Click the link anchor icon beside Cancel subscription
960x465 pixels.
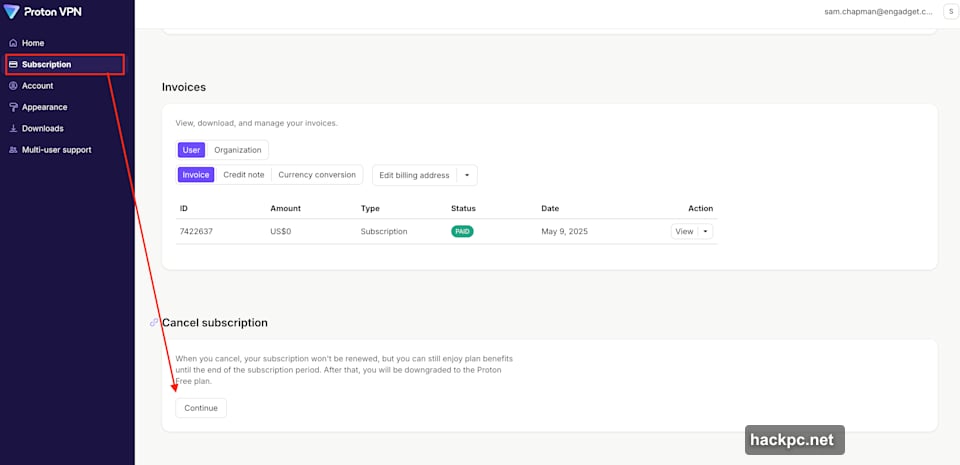pyautogui.click(x=154, y=323)
